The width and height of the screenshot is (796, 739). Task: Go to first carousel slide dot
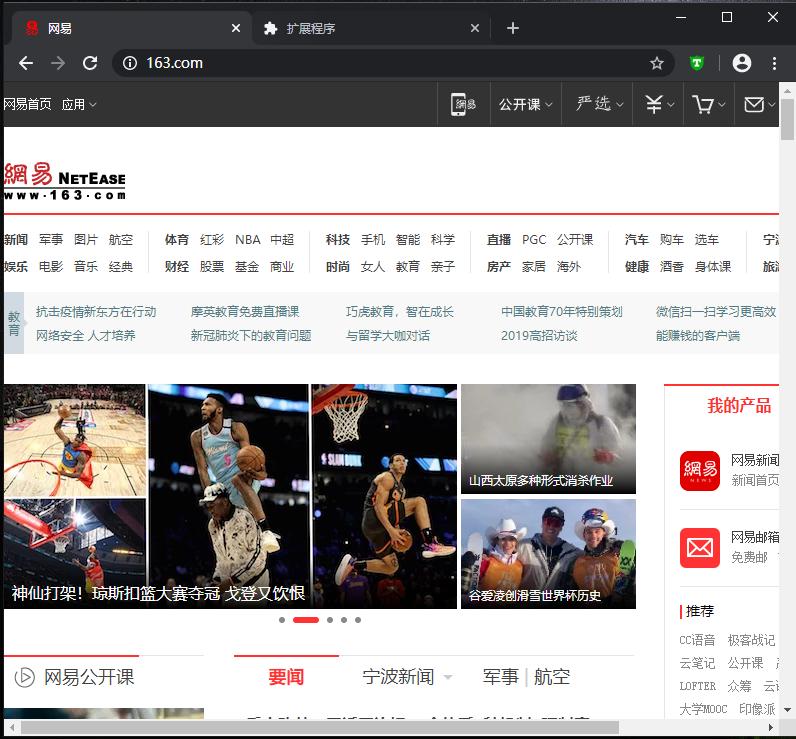click(x=282, y=620)
